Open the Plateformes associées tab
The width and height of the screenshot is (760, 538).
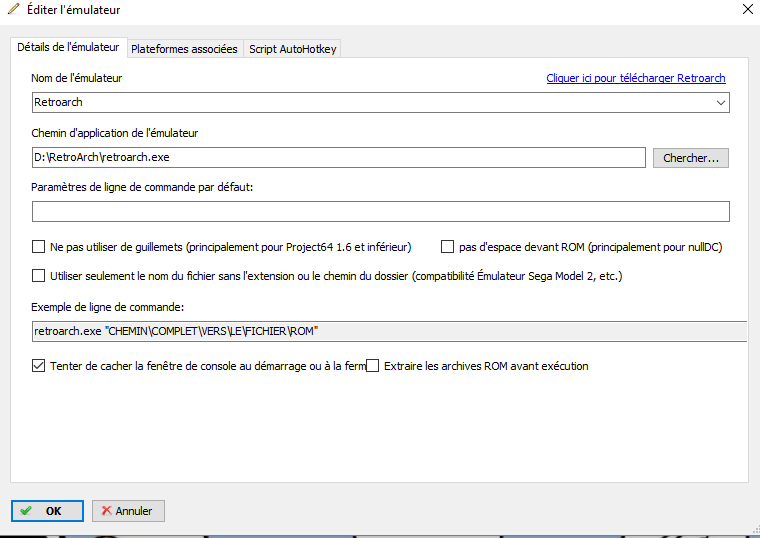pyautogui.click(x=184, y=49)
